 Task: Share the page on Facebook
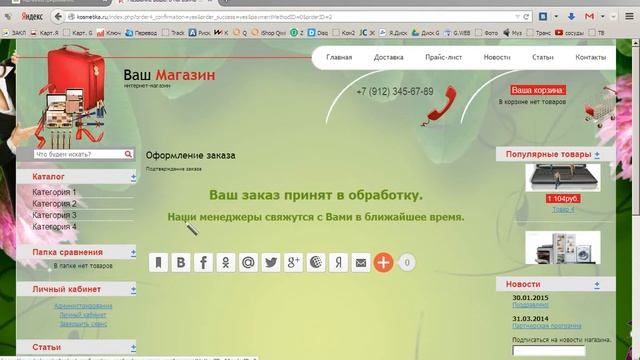point(203,262)
